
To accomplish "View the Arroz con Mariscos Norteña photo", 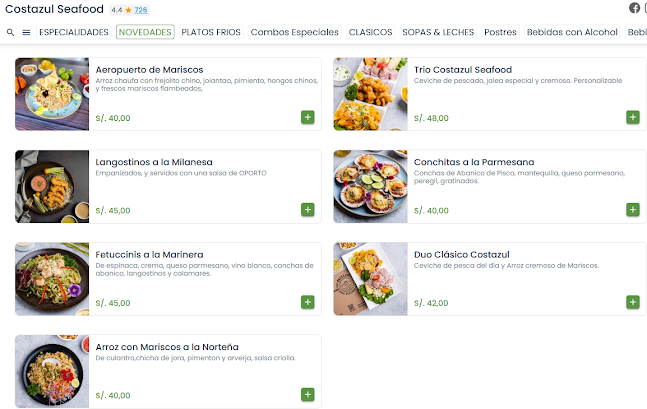I will 52,371.
